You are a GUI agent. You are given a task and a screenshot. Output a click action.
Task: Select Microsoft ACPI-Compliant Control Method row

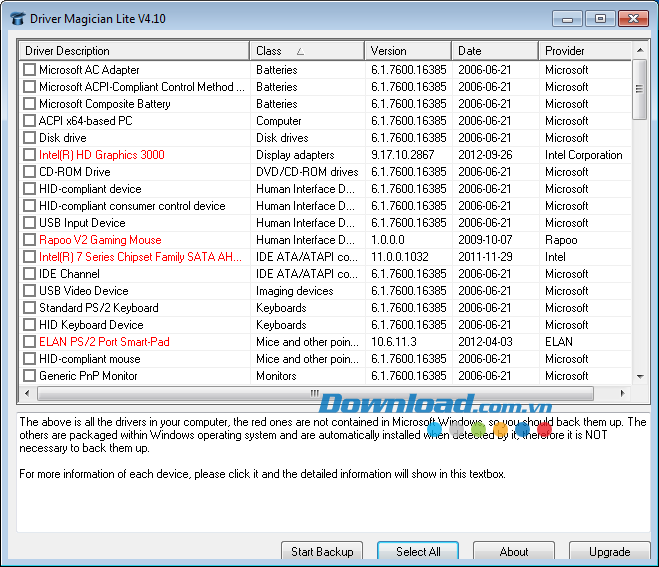coord(141,87)
